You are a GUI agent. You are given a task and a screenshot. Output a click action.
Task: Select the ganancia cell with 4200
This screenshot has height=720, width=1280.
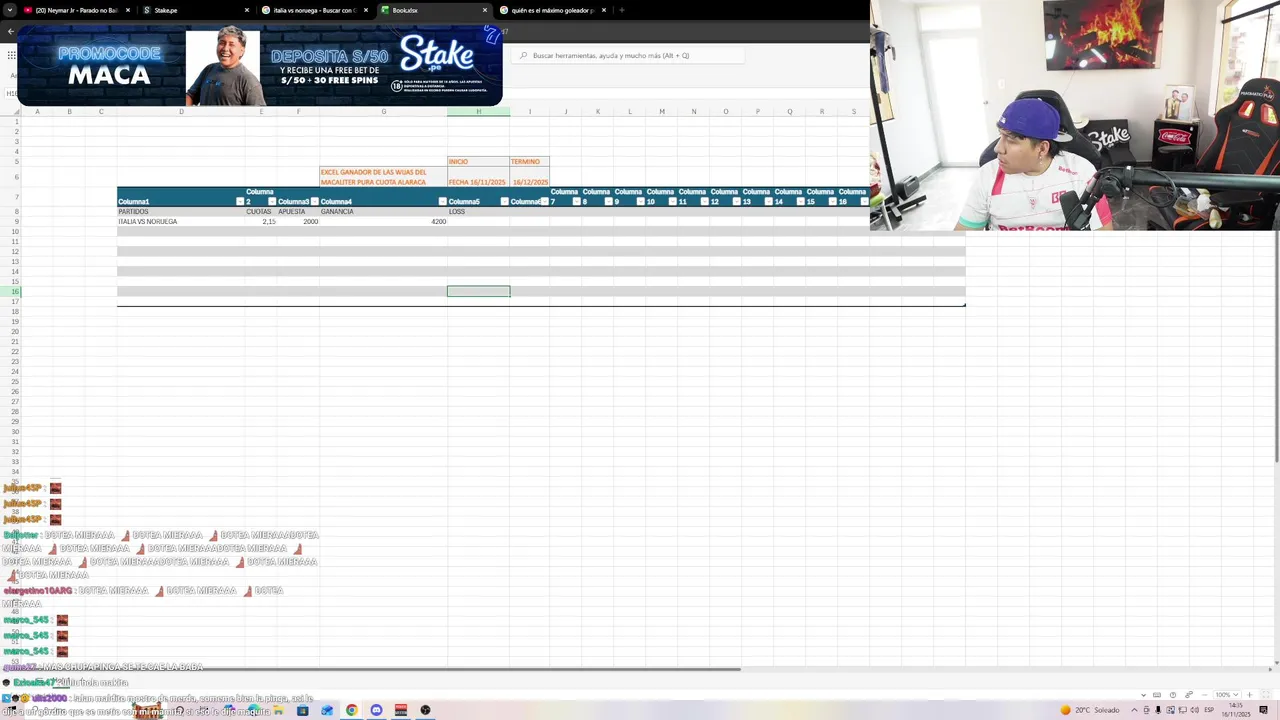pyautogui.click(x=383, y=222)
